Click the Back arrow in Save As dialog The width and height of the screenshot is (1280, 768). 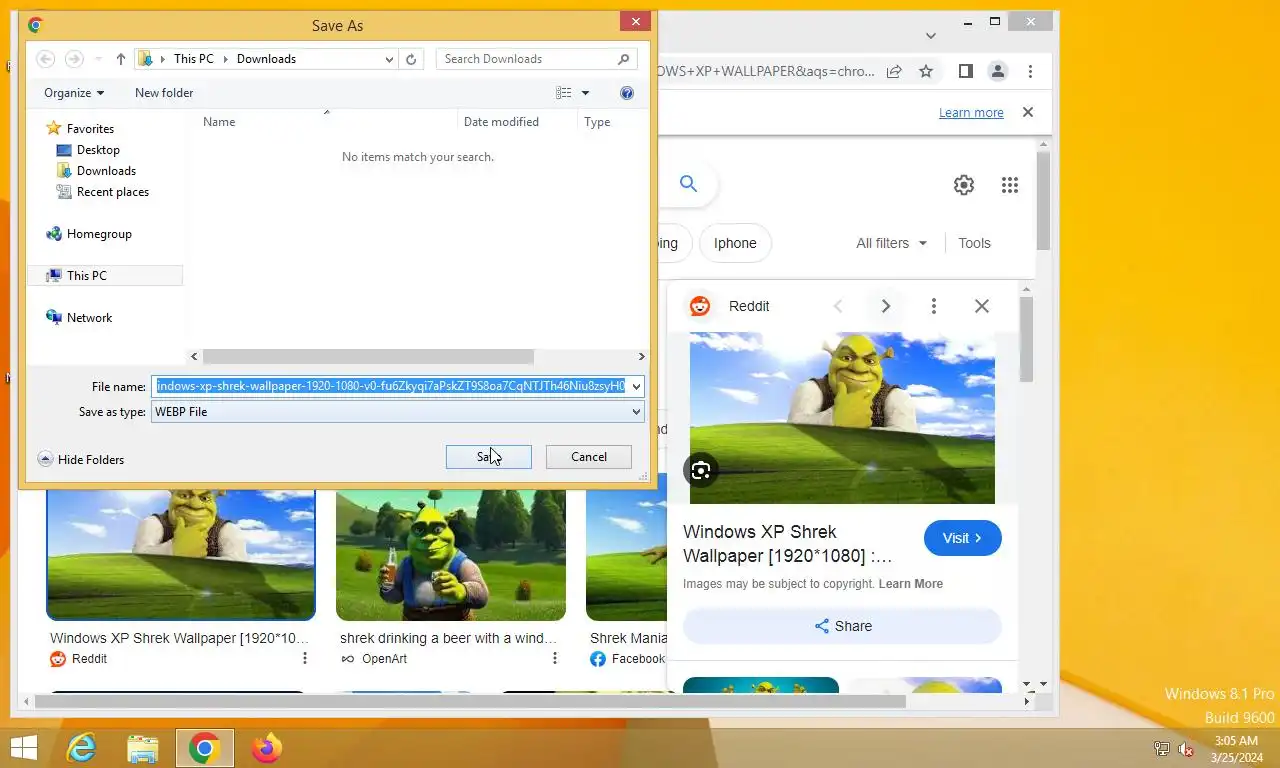click(x=45, y=59)
